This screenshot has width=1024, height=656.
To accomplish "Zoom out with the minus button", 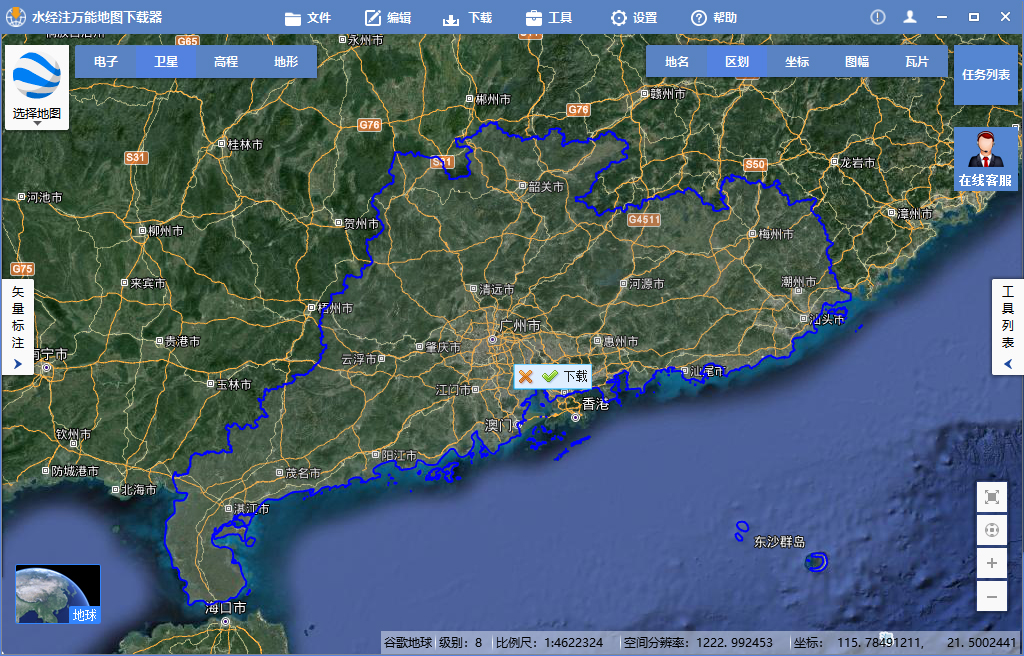I will point(991,596).
